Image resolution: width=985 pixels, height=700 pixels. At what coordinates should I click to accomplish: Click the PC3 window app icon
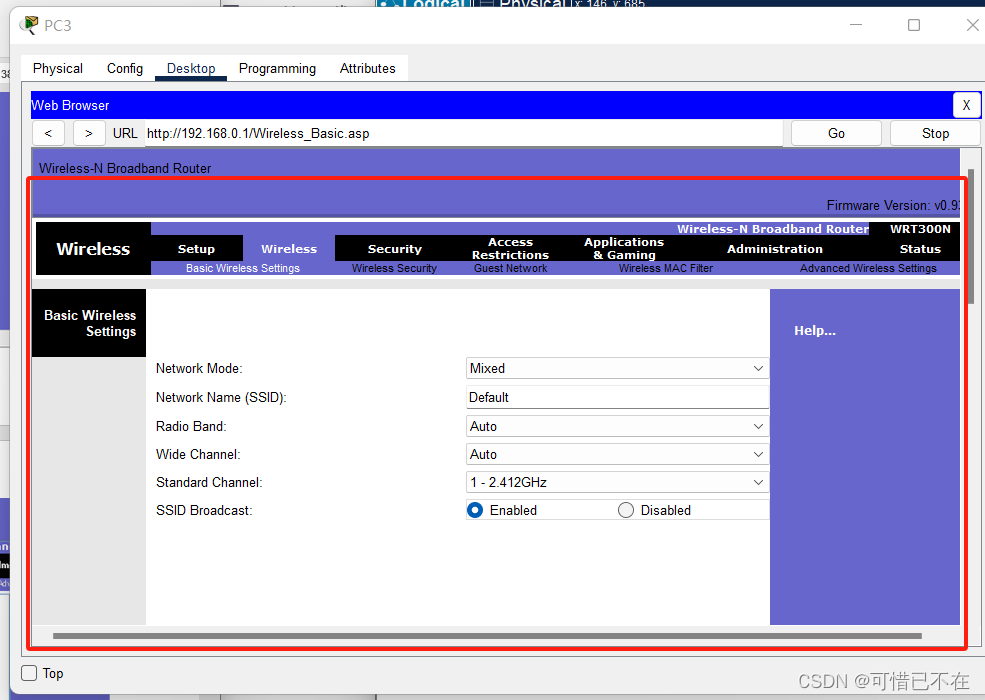click(x=29, y=25)
